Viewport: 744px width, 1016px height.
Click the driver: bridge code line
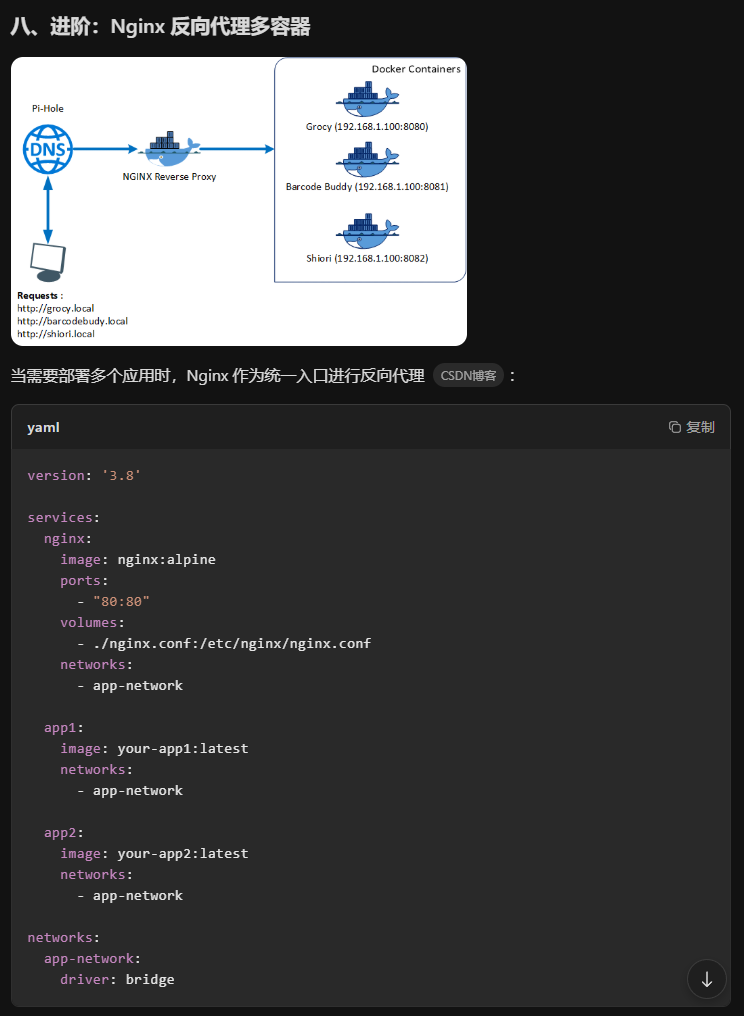[x=117, y=979]
